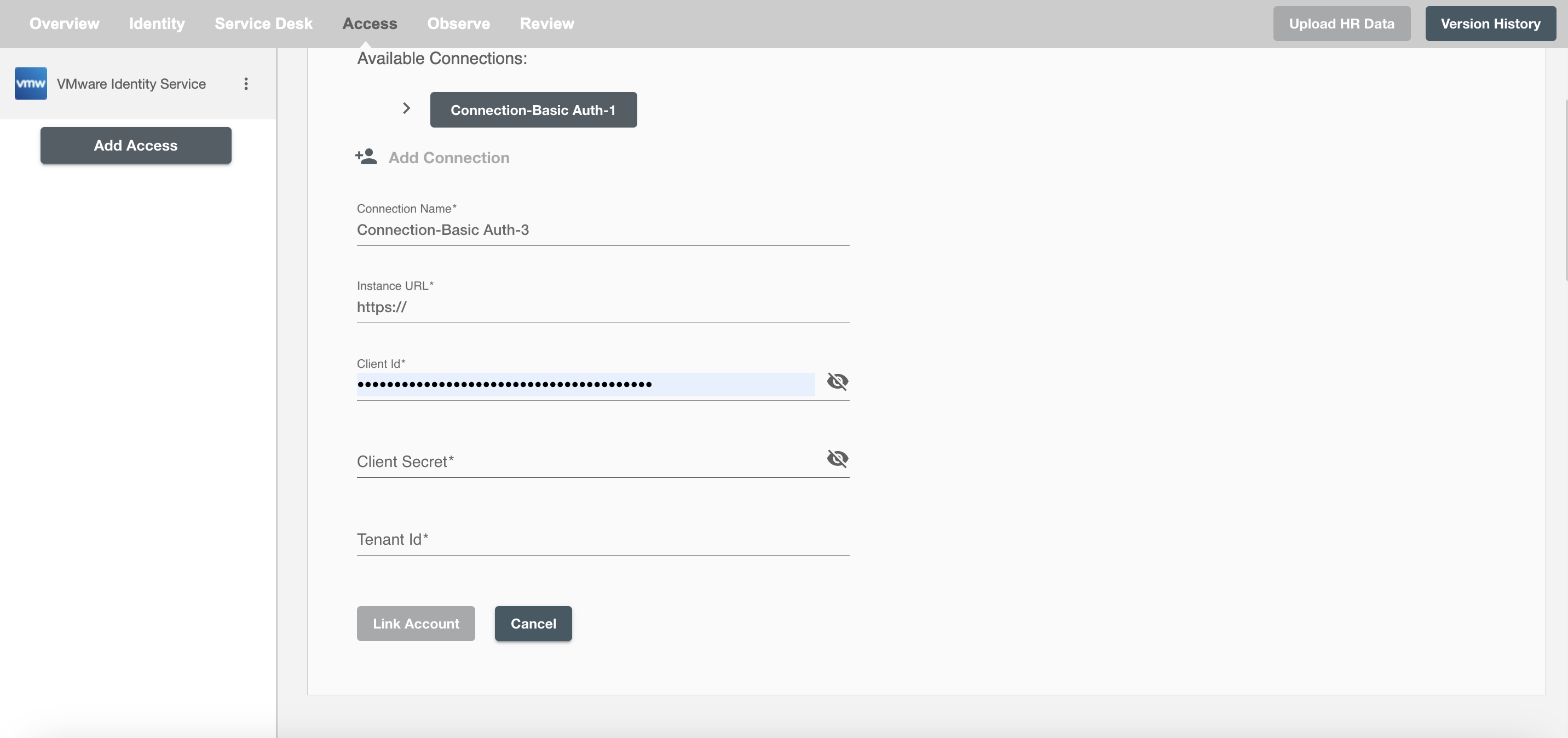This screenshot has height=738, width=1568.
Task: Click the Add Connection icon
Action: 366,157
